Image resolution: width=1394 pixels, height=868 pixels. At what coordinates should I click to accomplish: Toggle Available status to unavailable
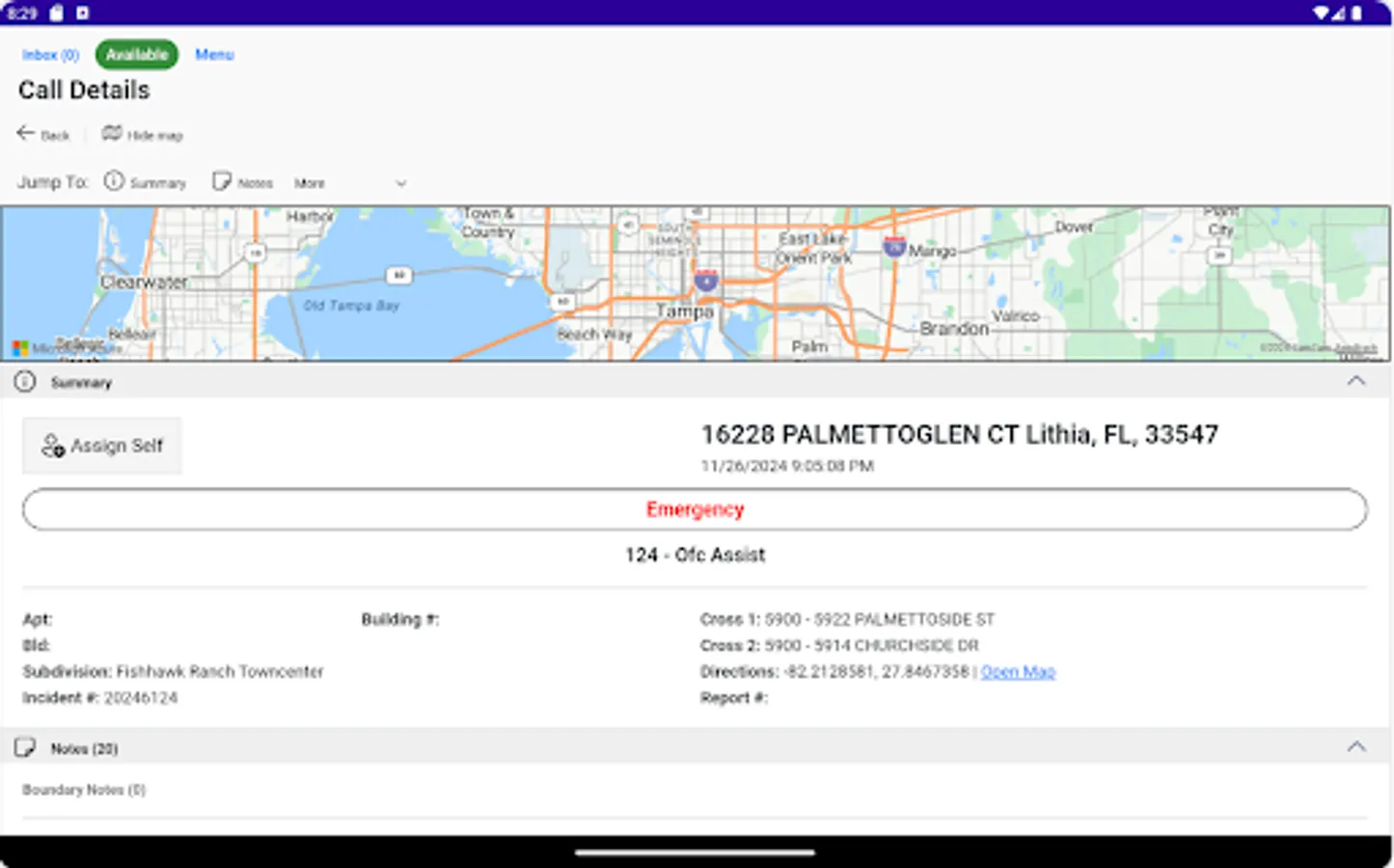click(x=136, y=54)
